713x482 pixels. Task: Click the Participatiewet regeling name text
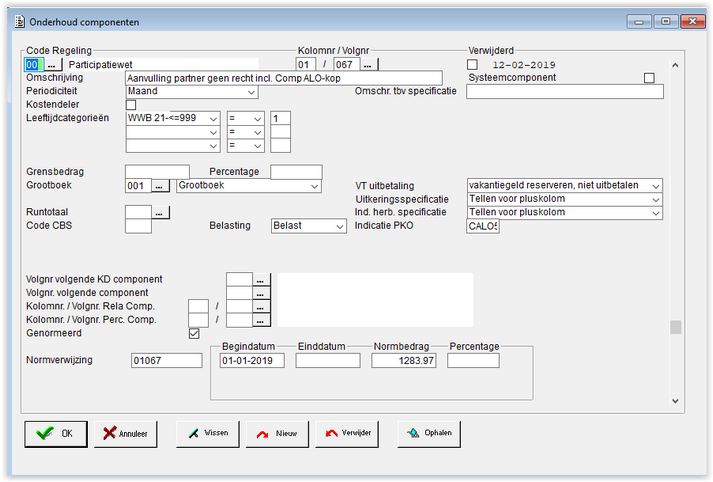click(100, 65)
